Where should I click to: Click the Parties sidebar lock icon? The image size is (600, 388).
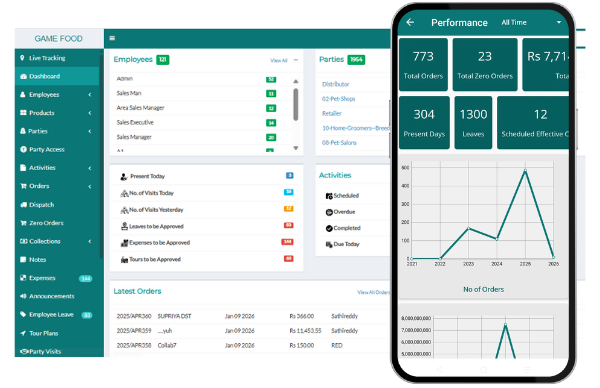tap(23, 131)
